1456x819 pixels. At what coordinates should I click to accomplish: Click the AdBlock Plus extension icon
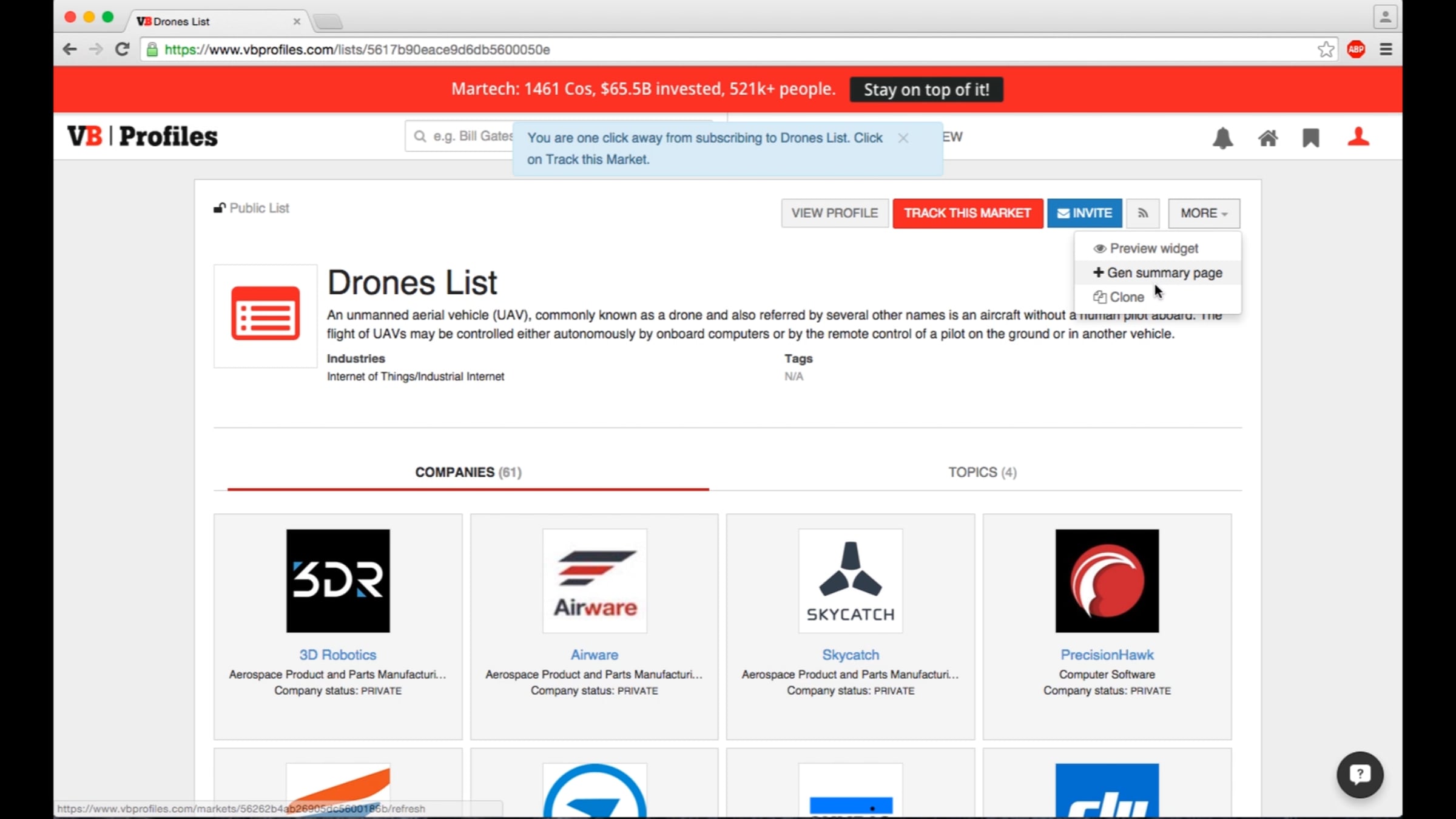[1356, 49]
